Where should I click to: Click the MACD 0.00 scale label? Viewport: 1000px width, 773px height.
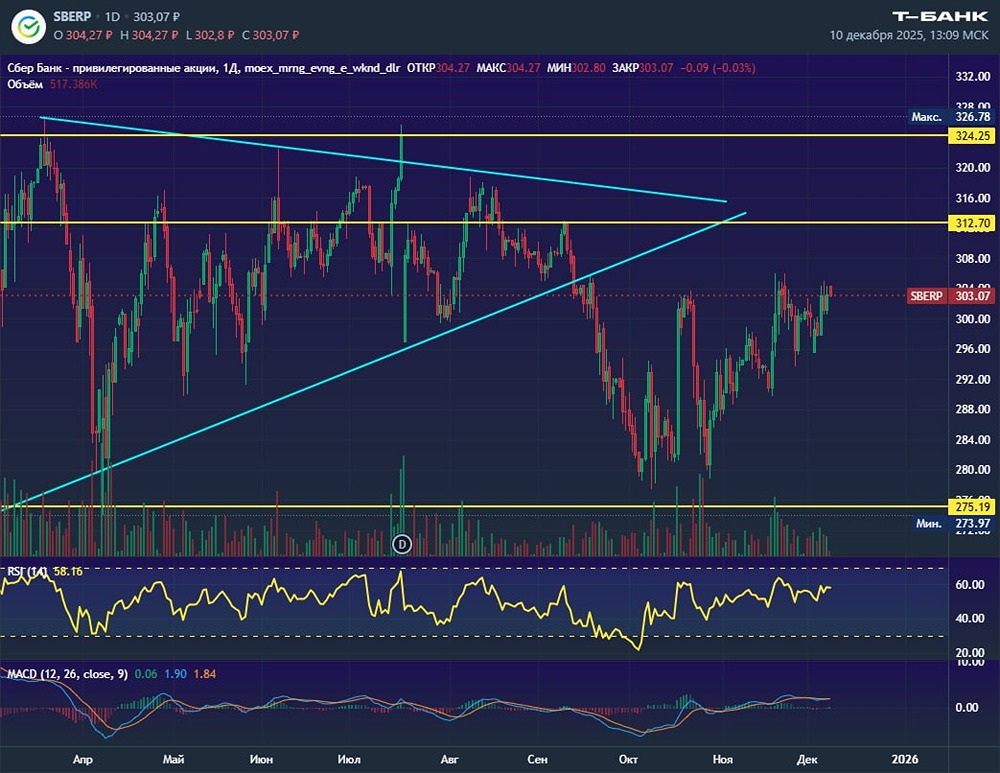pyautogui.click(x=967, y=707)
